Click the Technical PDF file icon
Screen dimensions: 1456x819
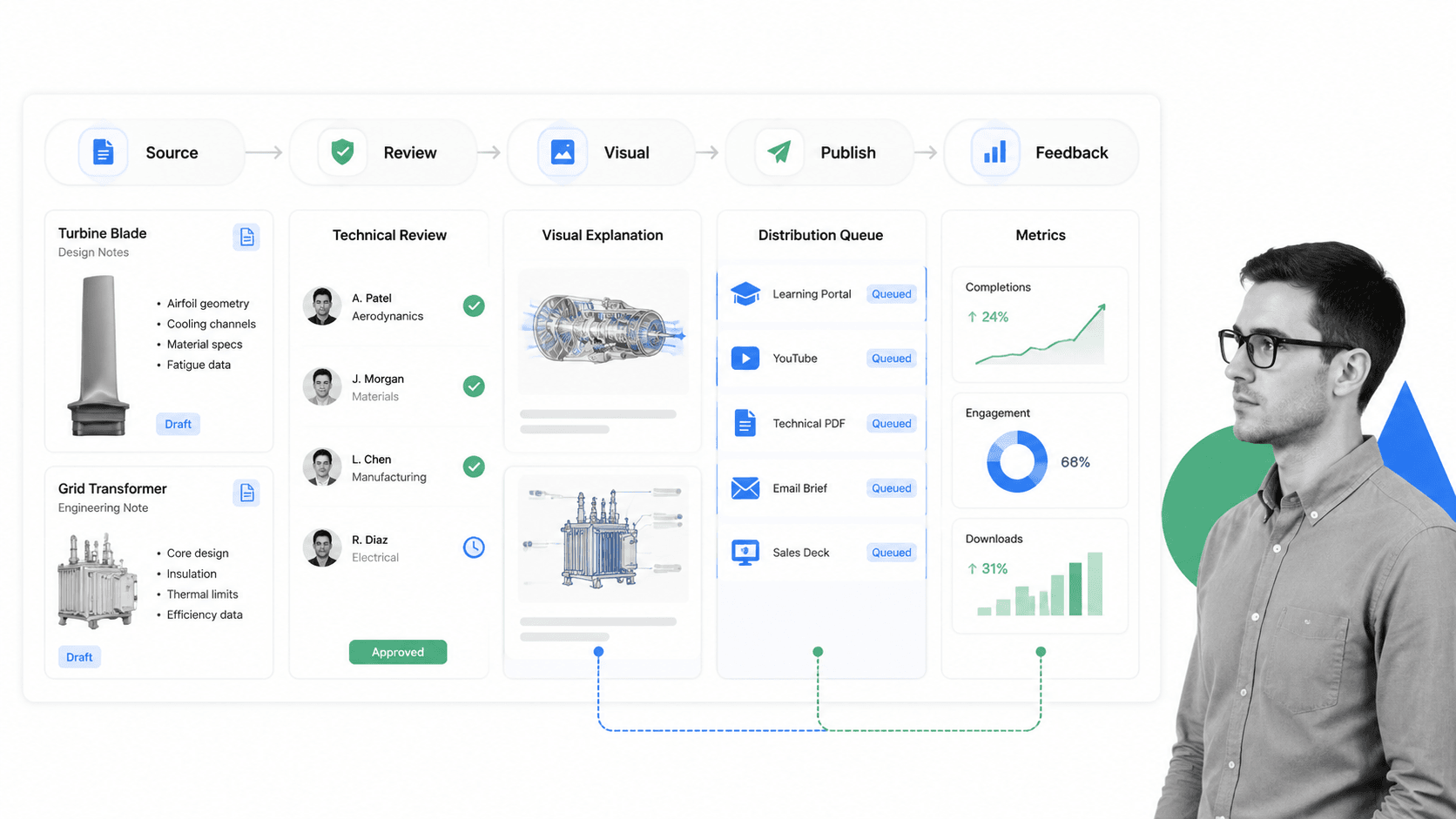[745, 423]
